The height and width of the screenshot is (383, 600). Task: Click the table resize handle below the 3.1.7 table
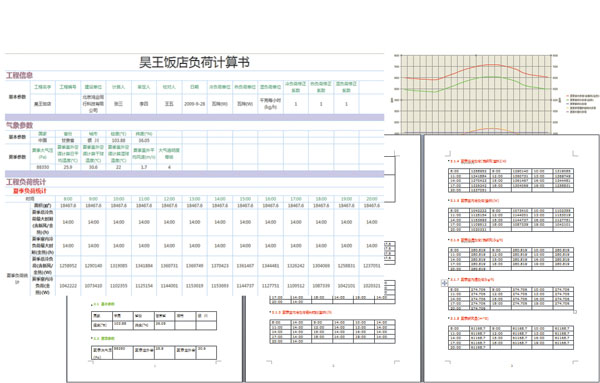(x=575, y=311)
